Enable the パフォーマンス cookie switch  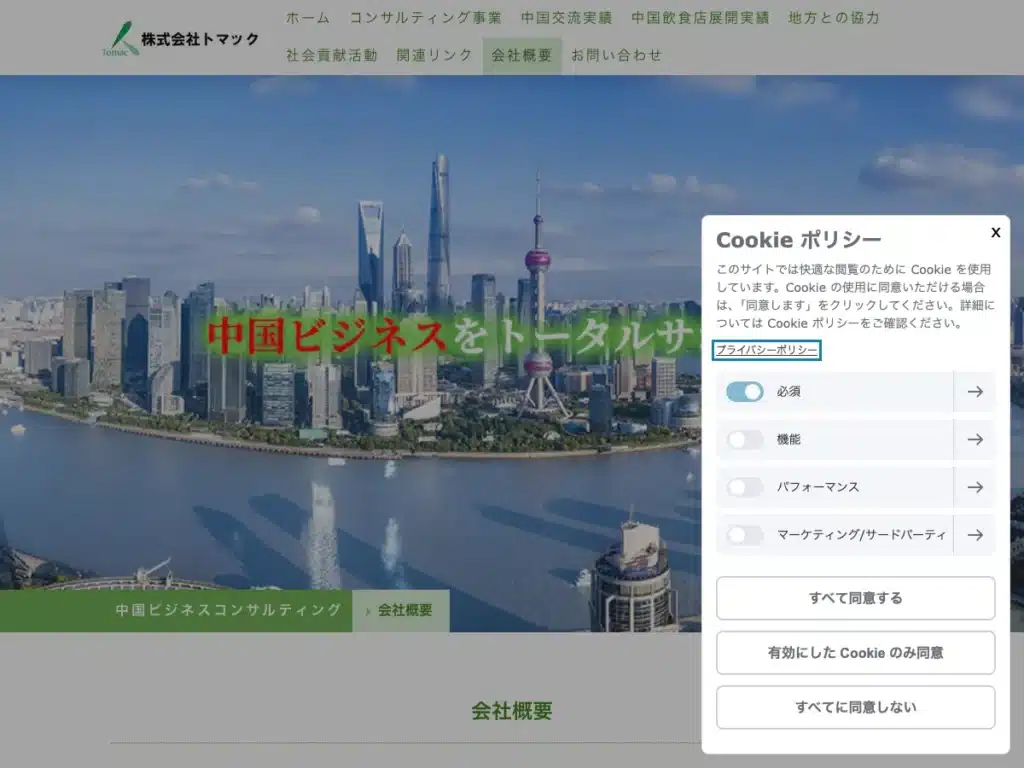[744, 487]
